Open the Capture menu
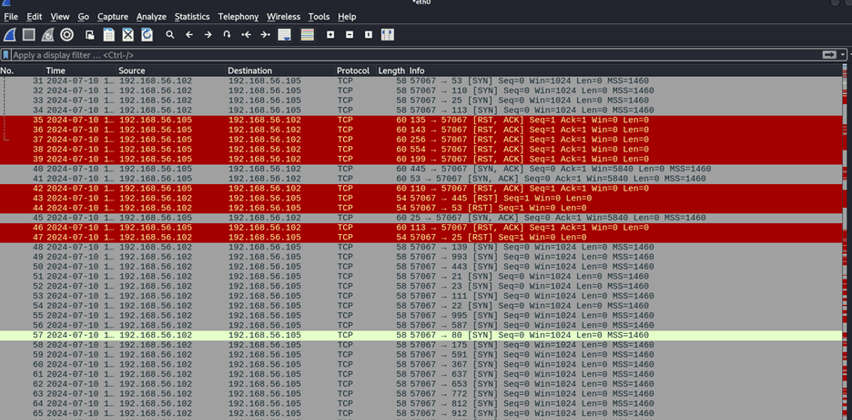 click(113, 17)
